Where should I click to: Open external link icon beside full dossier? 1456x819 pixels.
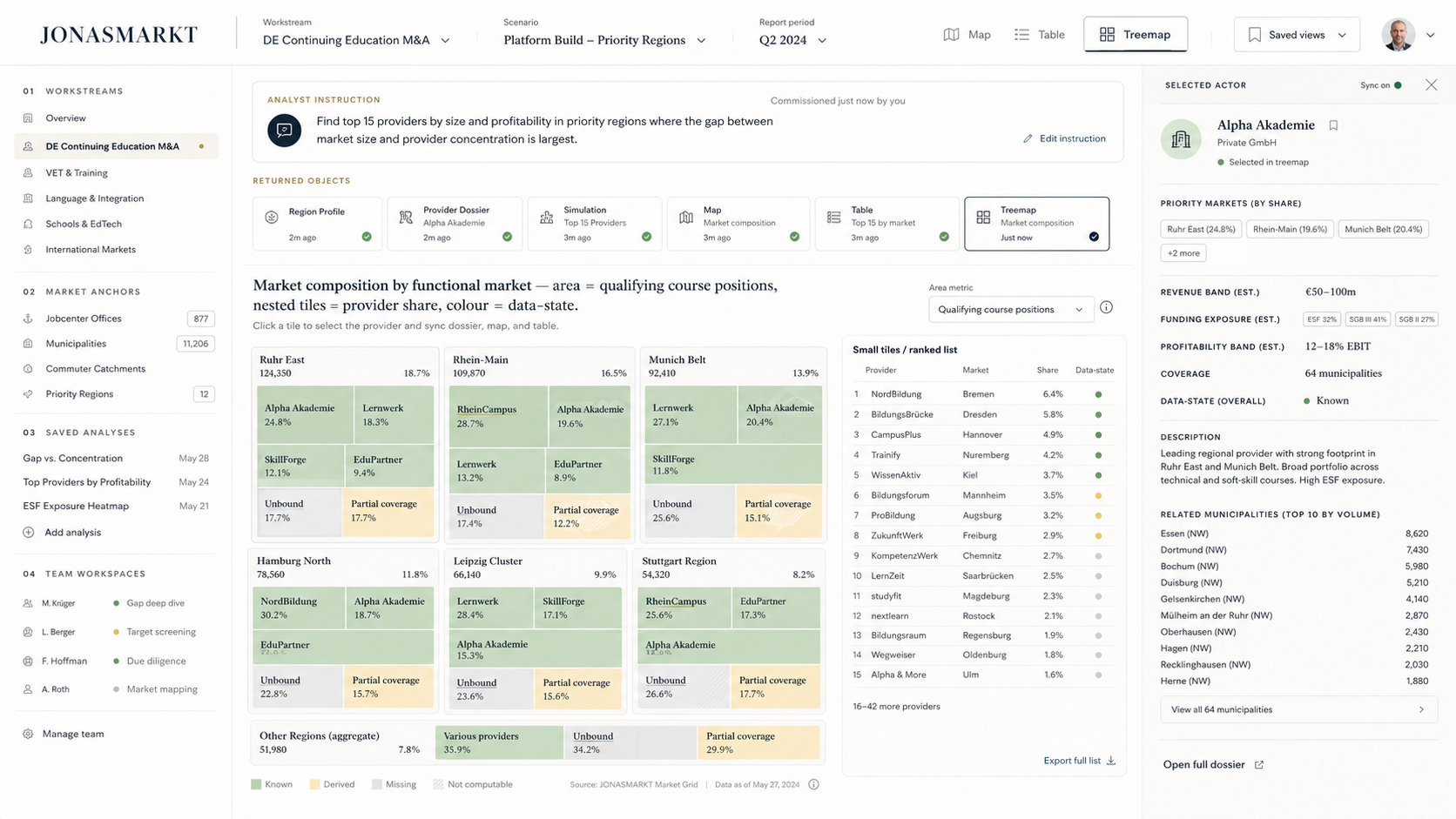[x=1258, y=765]
